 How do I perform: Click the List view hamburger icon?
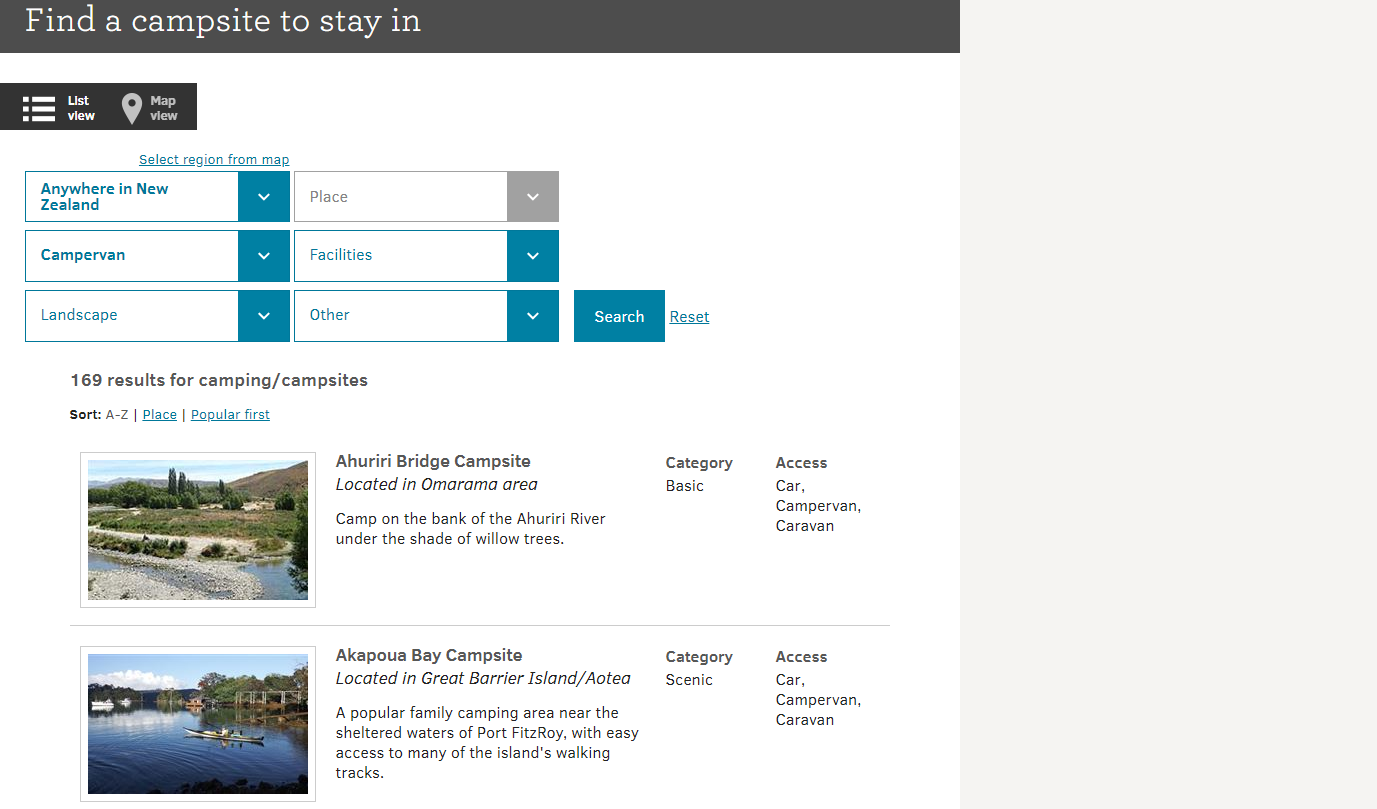[x=39, y=108]
